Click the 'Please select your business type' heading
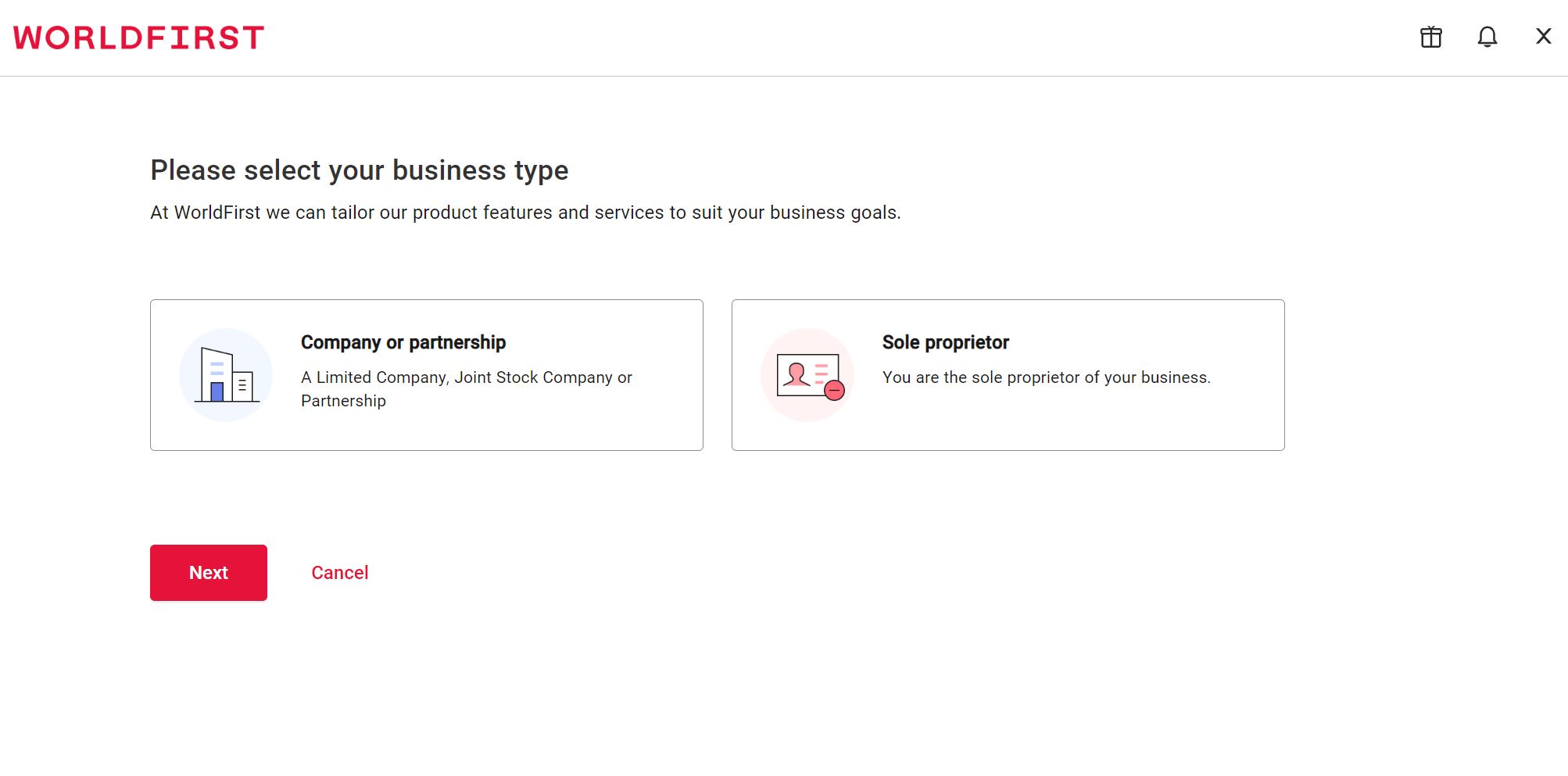Viewport: 1568px width, 776px height. click(359, 170)
